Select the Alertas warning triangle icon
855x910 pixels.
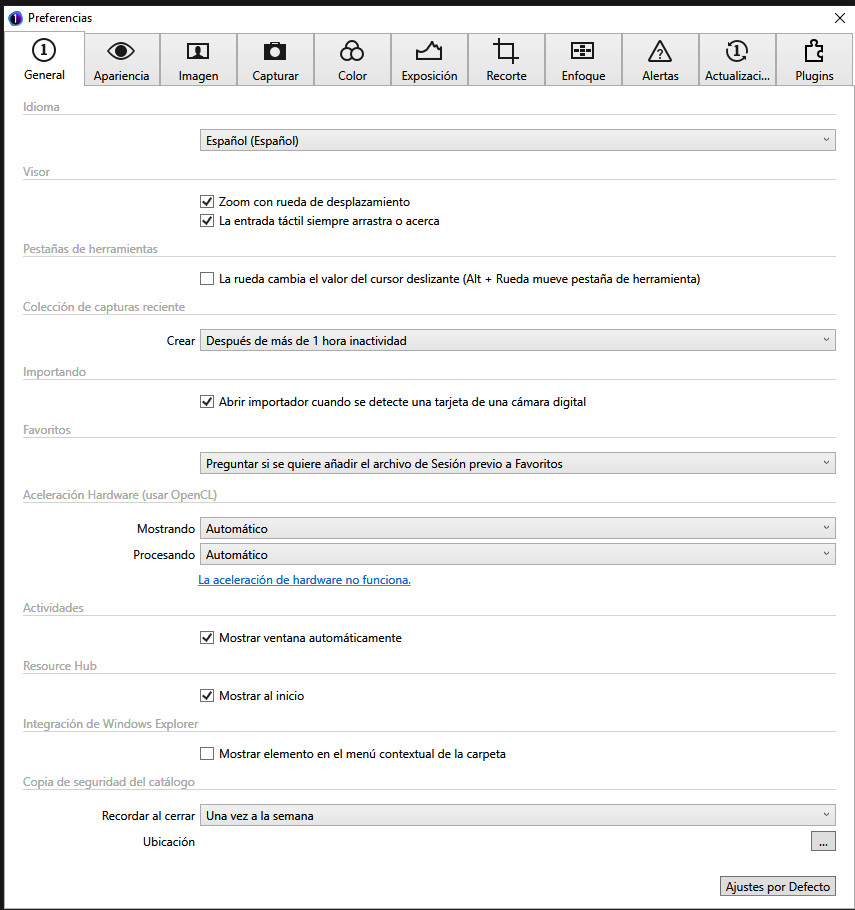pos(660,52)
